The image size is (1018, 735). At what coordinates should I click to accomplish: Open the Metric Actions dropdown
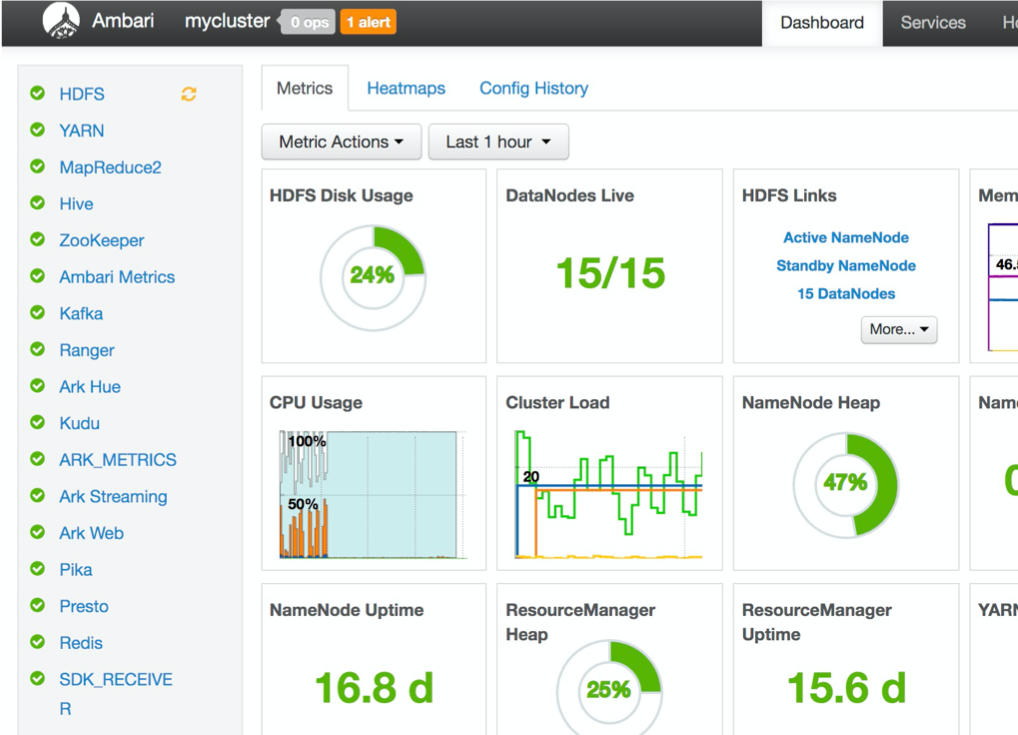point(341,142)
